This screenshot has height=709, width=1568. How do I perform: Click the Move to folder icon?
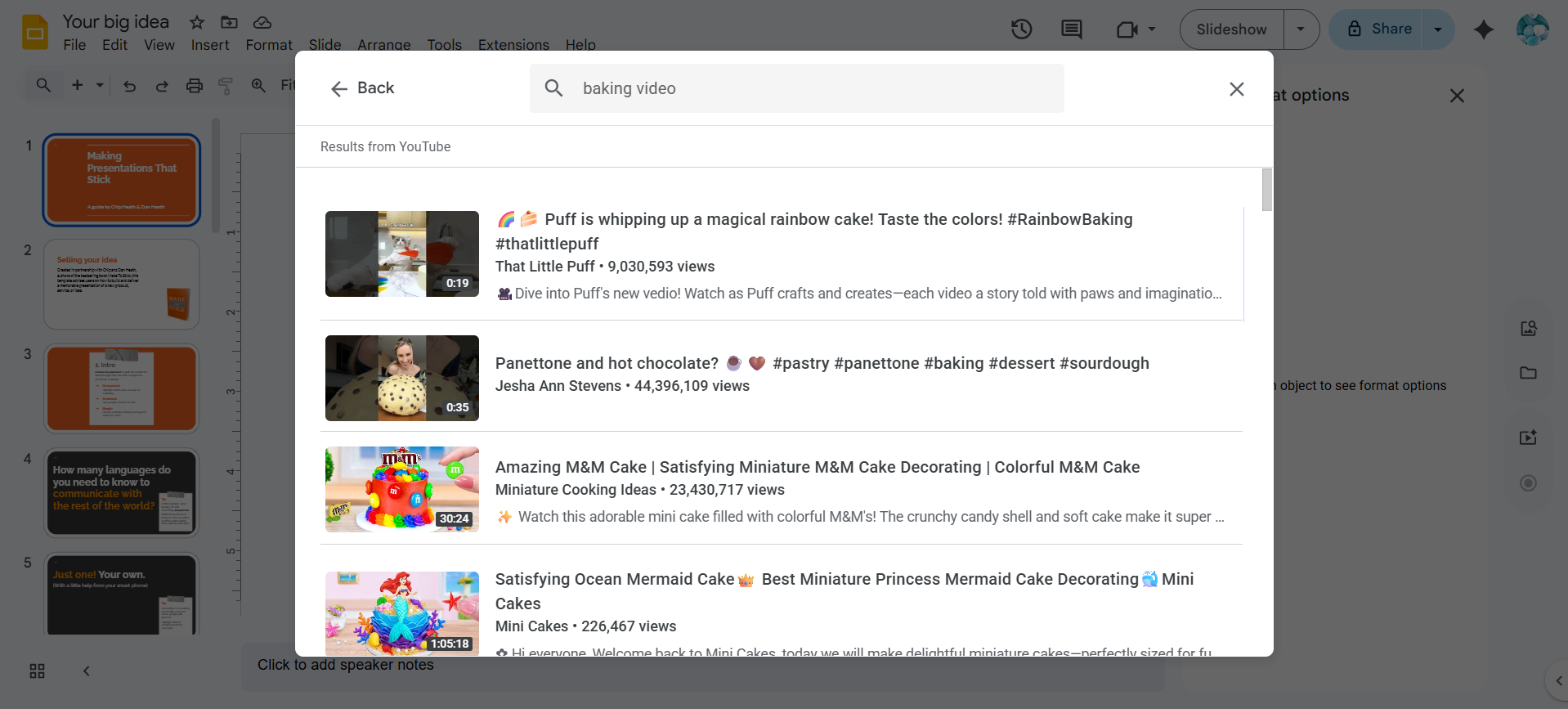tap(229, 22)
